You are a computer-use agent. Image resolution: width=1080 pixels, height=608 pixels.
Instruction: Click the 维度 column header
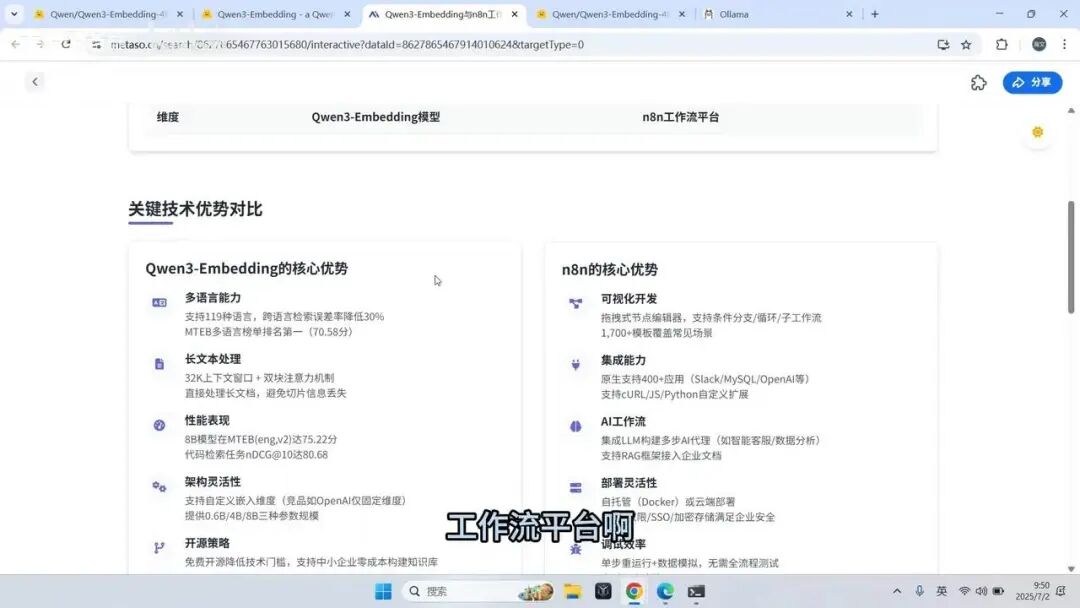(167, 117)
